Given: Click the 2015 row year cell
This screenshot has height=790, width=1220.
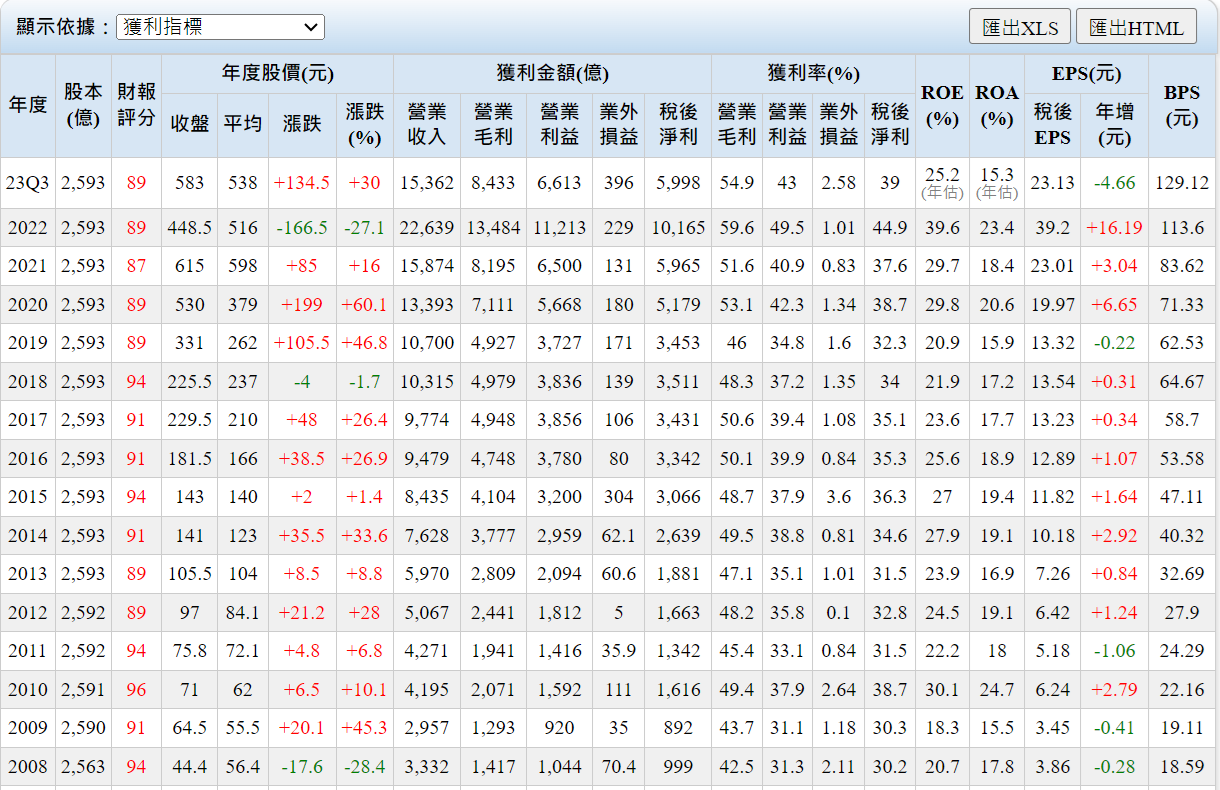Looking at the screenshot, I should (28, 497).
